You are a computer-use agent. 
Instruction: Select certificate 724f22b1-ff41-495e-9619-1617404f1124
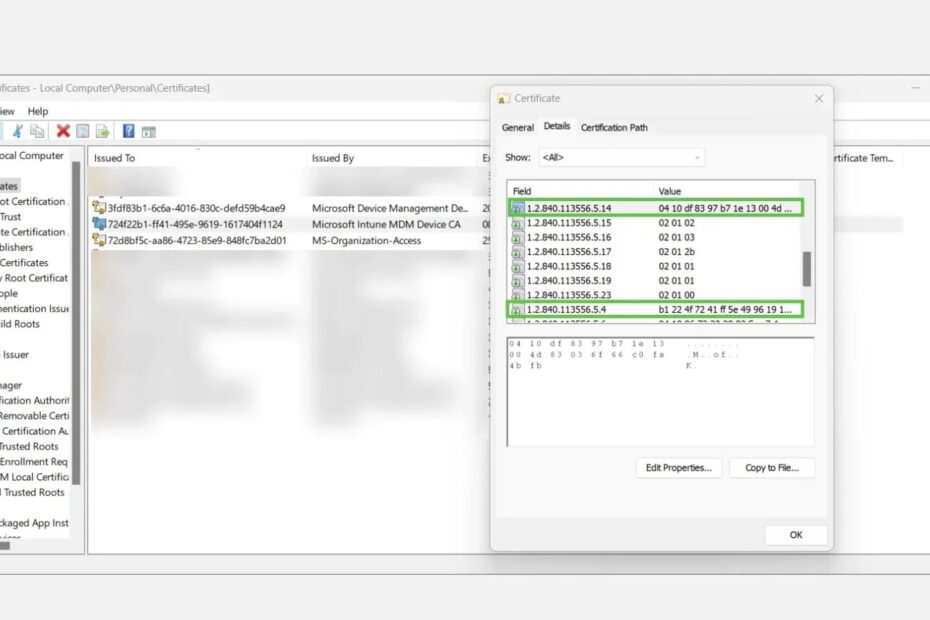click(x=195, y=224)
